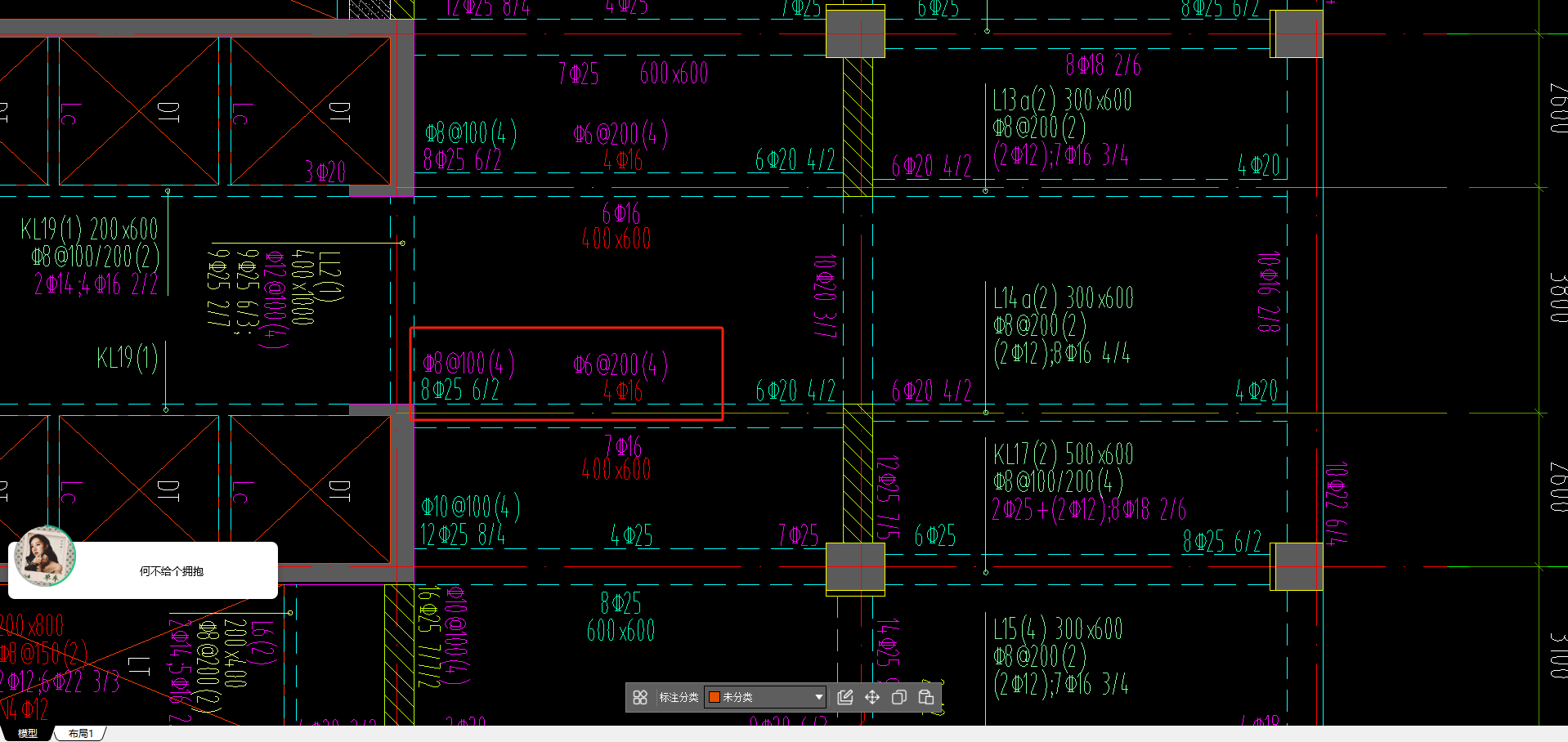Click the stirrup text Φ8@100/200(4)

[x=1059, y=481]
